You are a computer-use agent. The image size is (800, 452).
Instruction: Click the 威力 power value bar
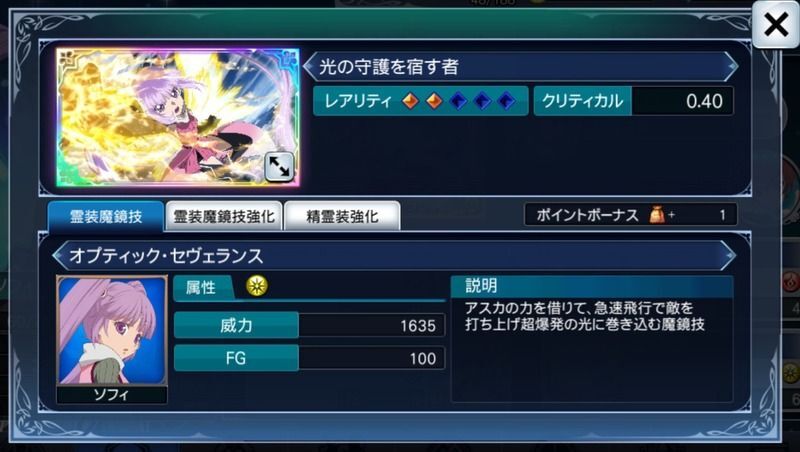(309, 325)
